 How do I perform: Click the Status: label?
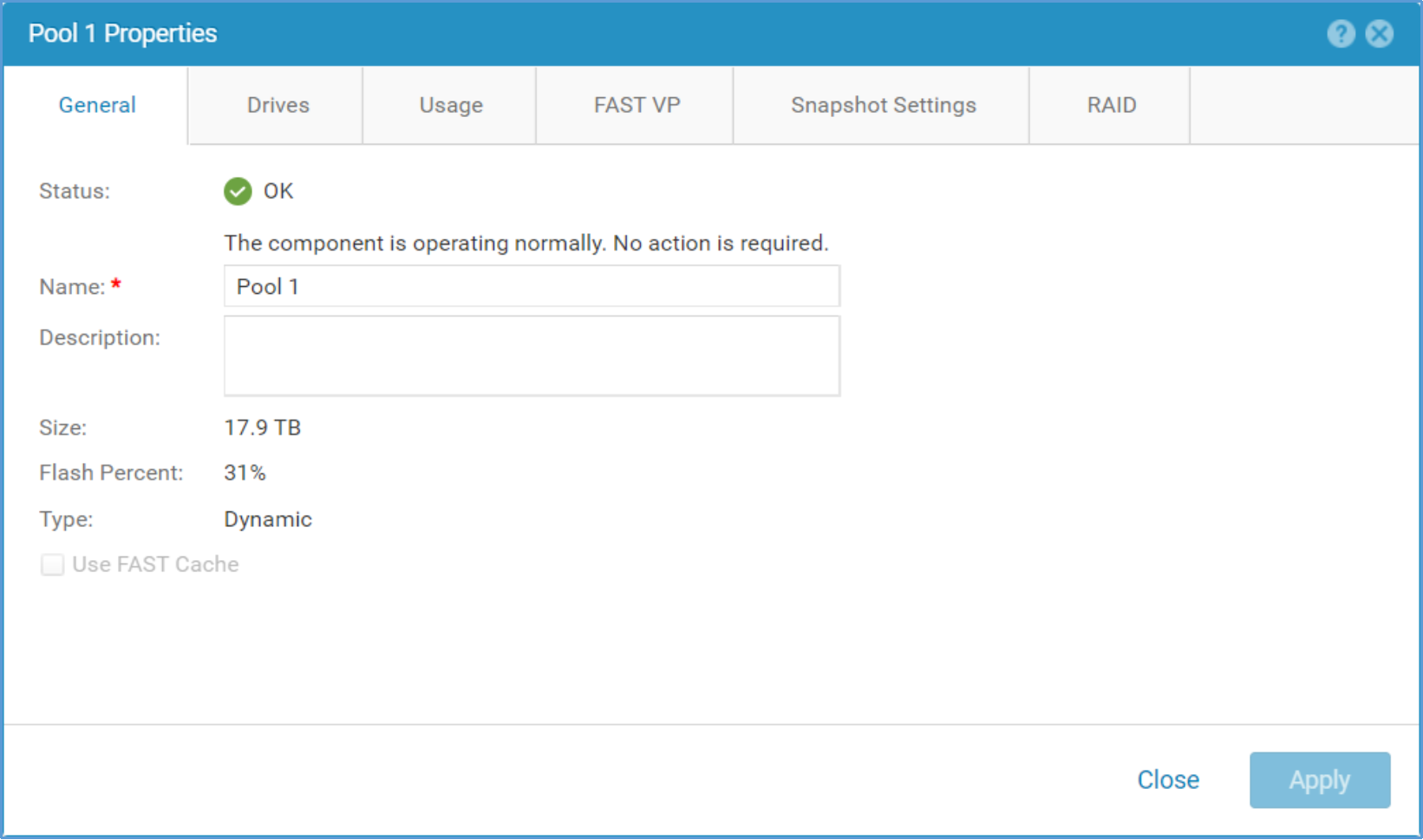[x=75, y=191]
